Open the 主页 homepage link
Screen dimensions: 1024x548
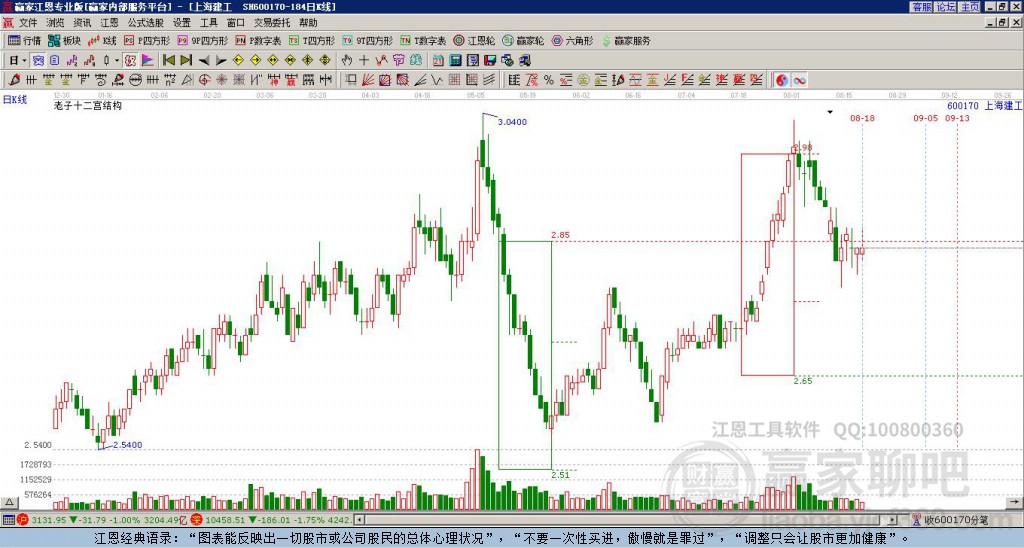tap(970, 7)
